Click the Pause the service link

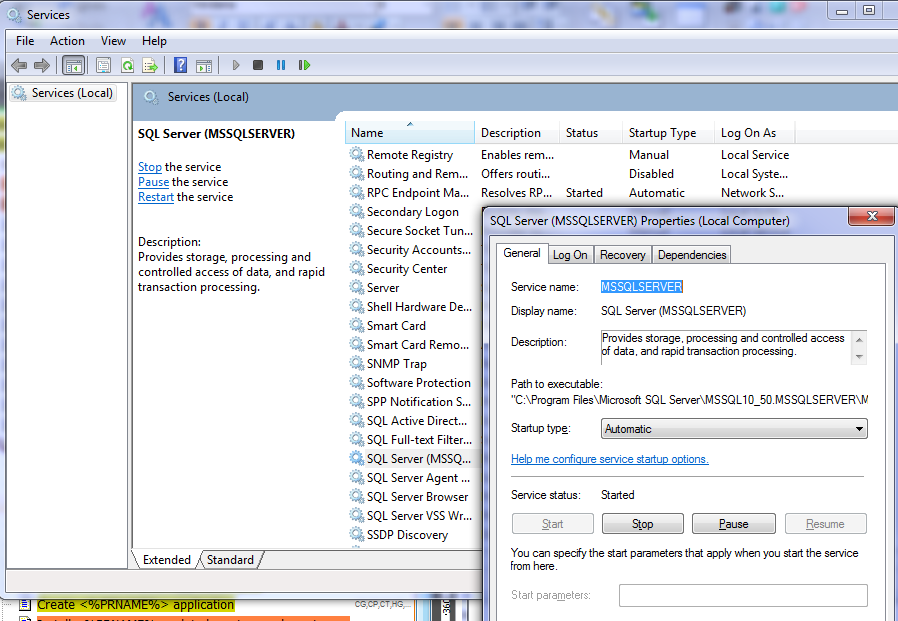click(x=153, y=182)
